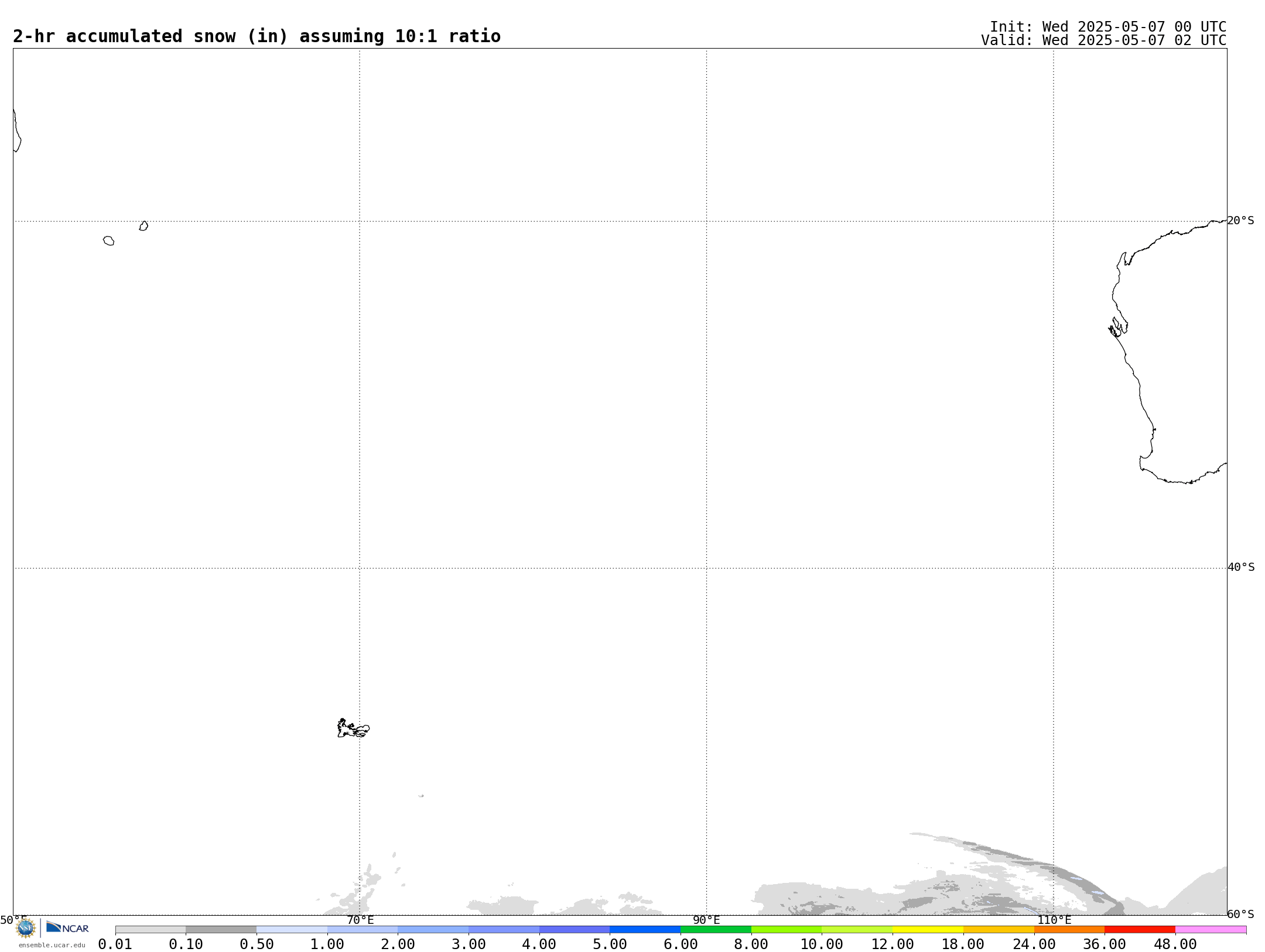1265x952 pixels.
Task: Click the Mauritius island outline near 20°S
Action: [143, 226]
